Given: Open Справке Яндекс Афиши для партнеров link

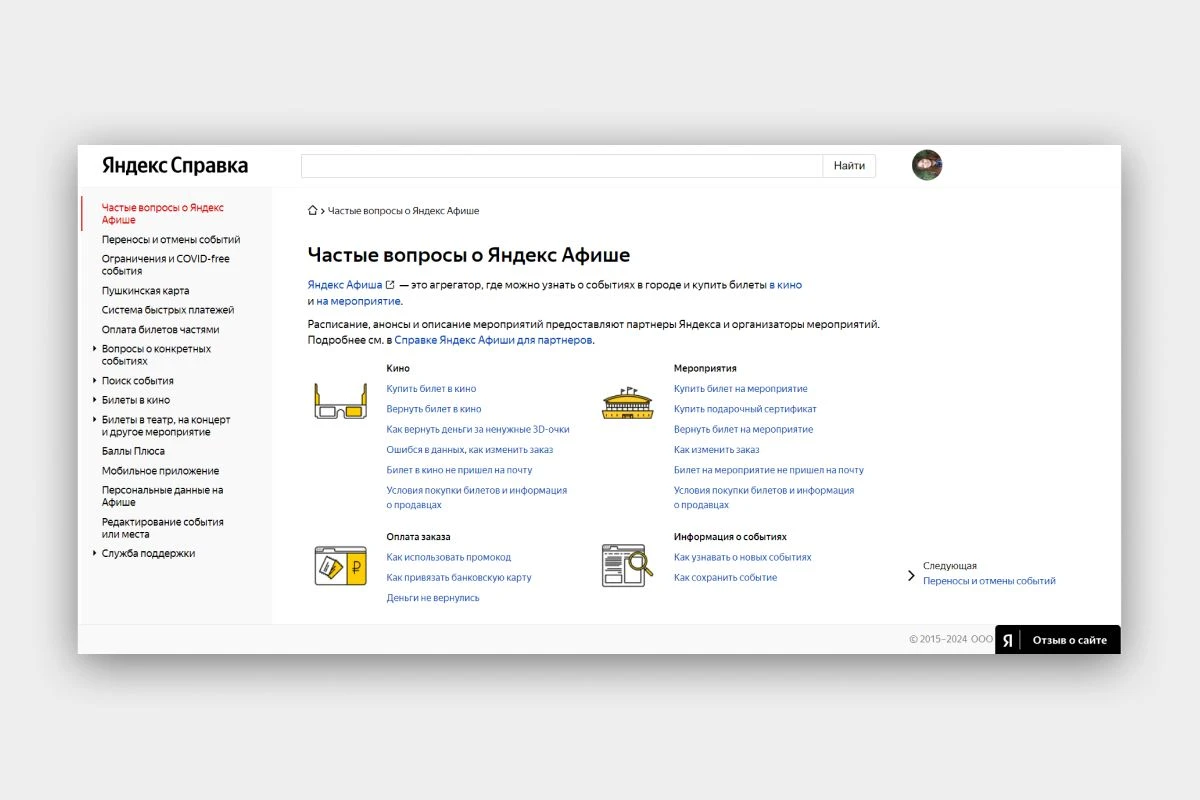Looking at the screenshot, I should (x=493, y=340).
